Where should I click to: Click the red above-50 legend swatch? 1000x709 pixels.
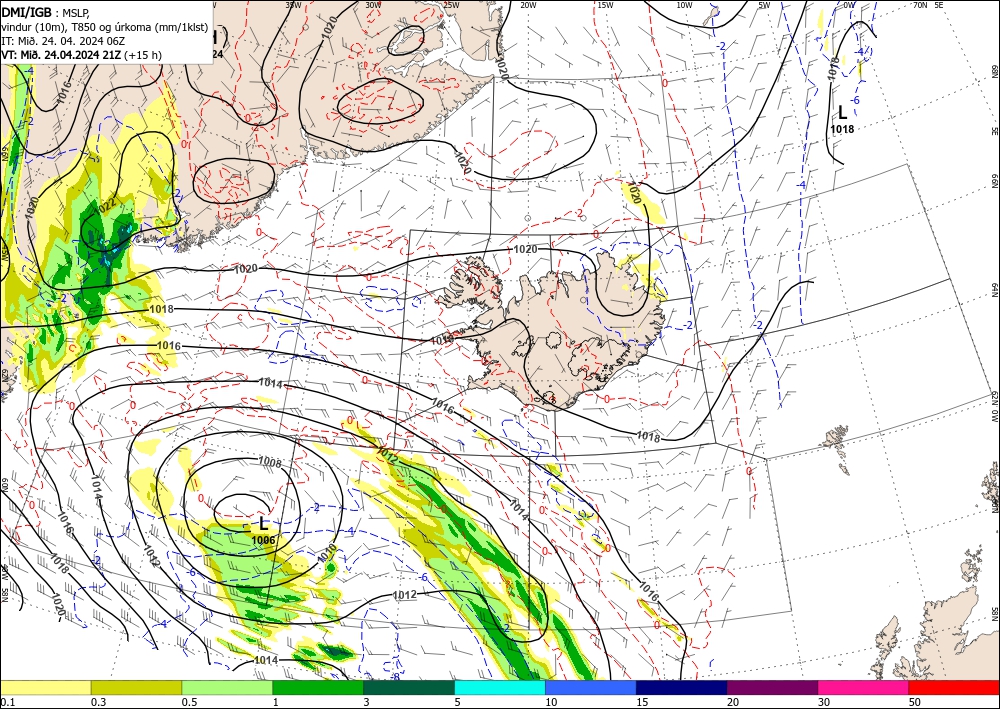click(954, 687)
